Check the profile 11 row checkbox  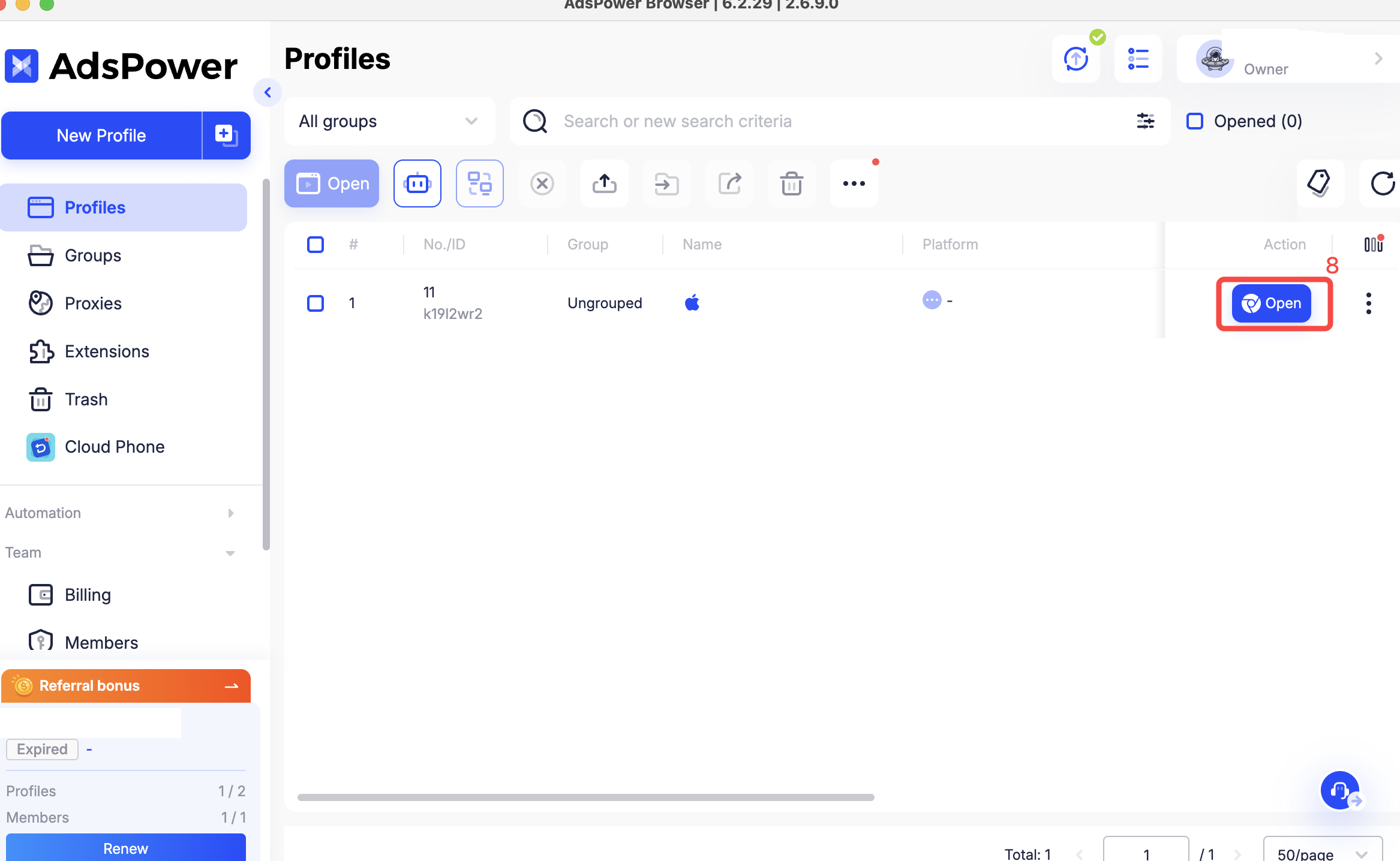316,303
